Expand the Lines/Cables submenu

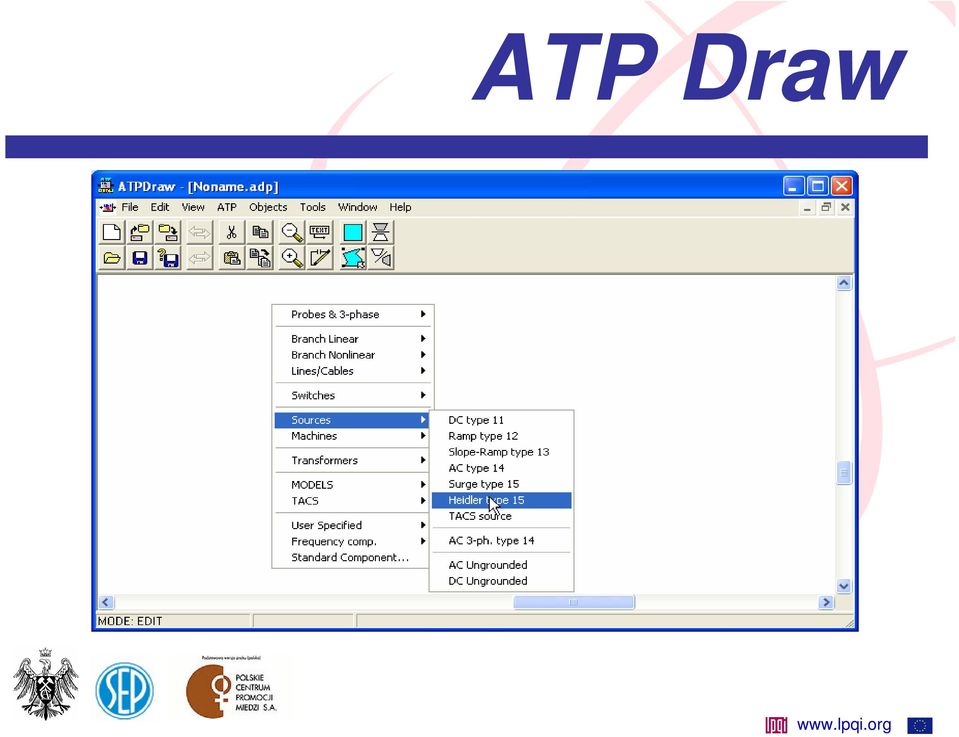click(352, 371)
